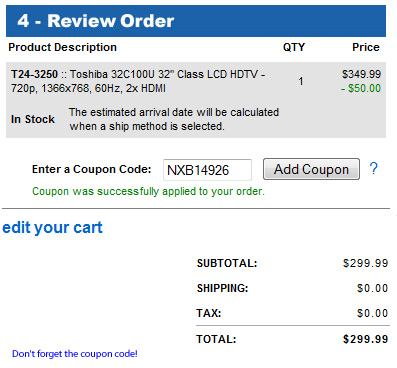Click the quantity value 1
This screenshot has height=368, width=397.
coord(301,81)
